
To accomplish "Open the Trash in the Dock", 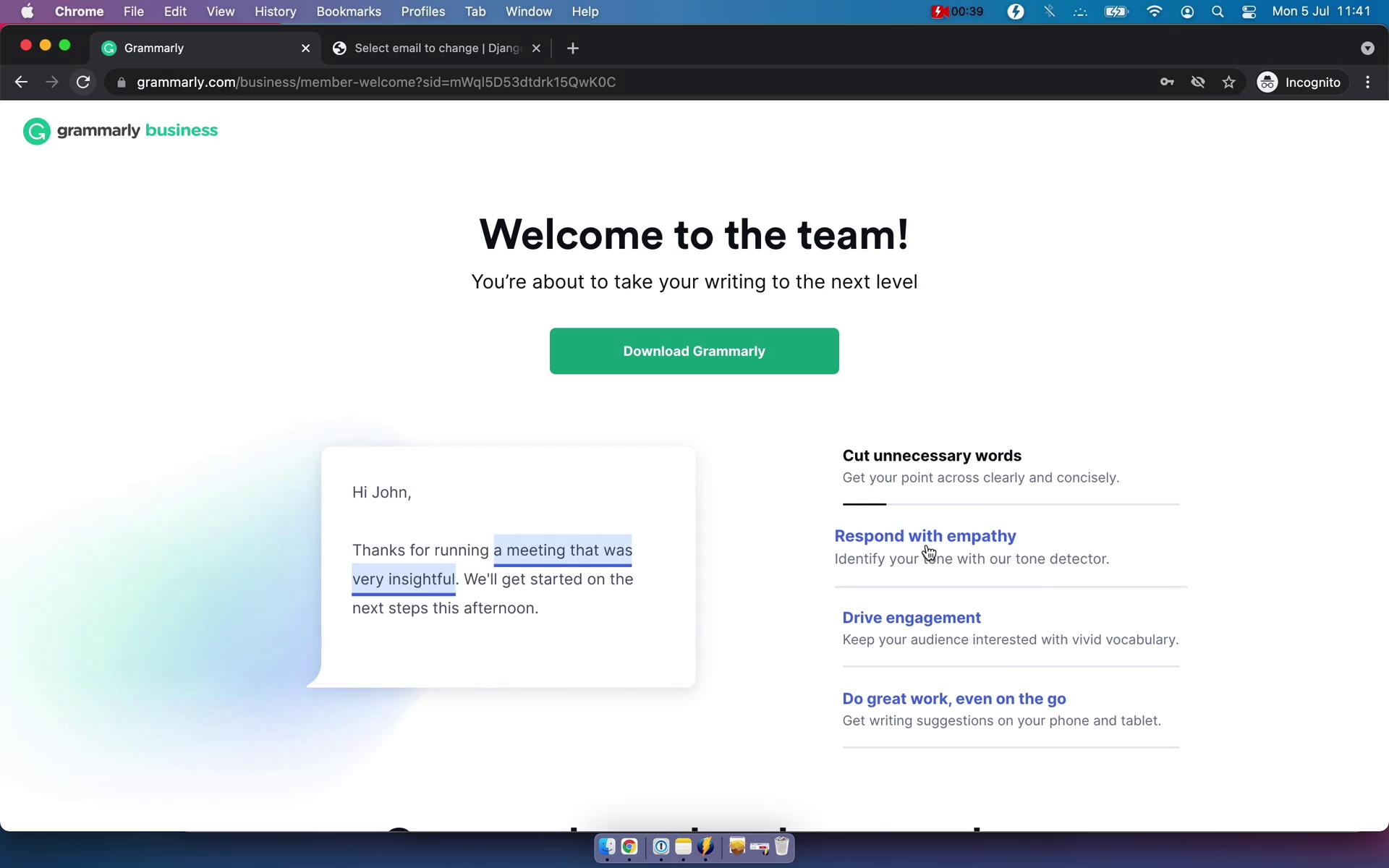I will (782, 846).
